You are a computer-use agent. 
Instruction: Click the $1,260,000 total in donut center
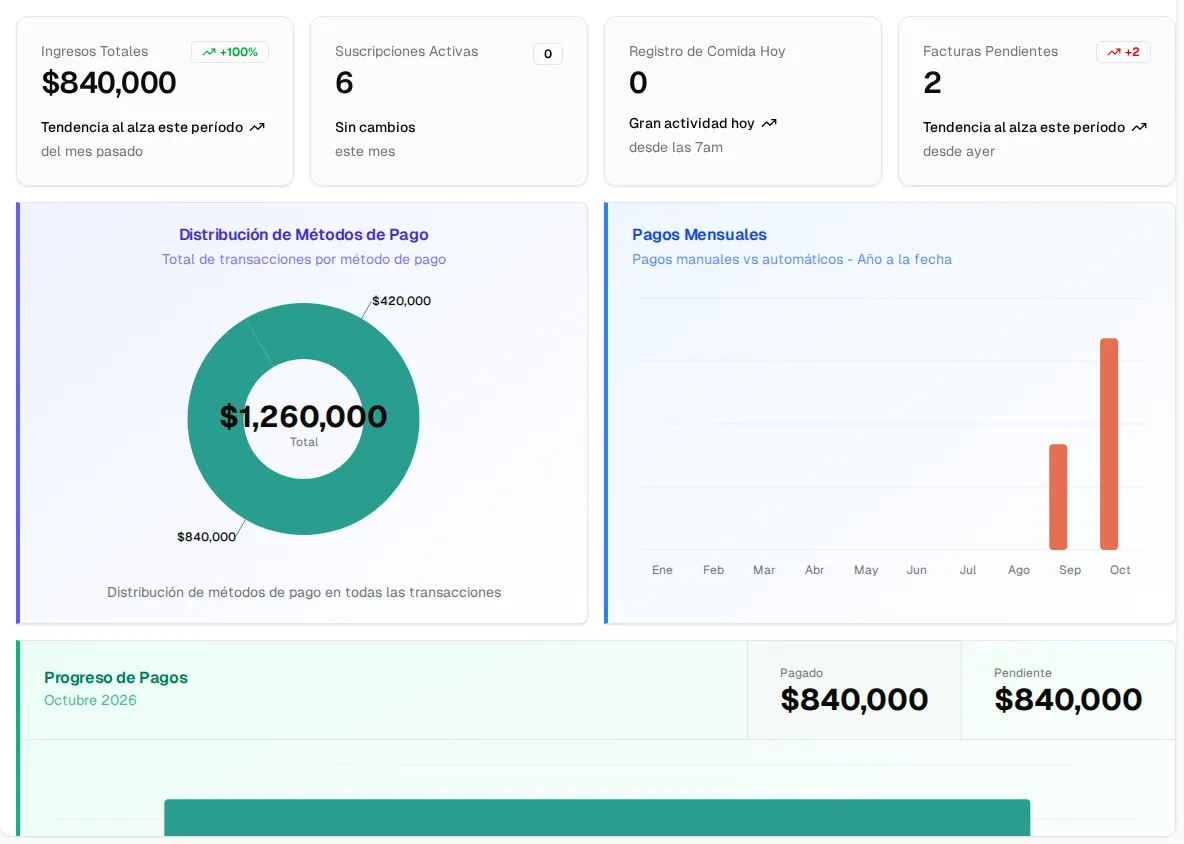[x=304, y=416]
